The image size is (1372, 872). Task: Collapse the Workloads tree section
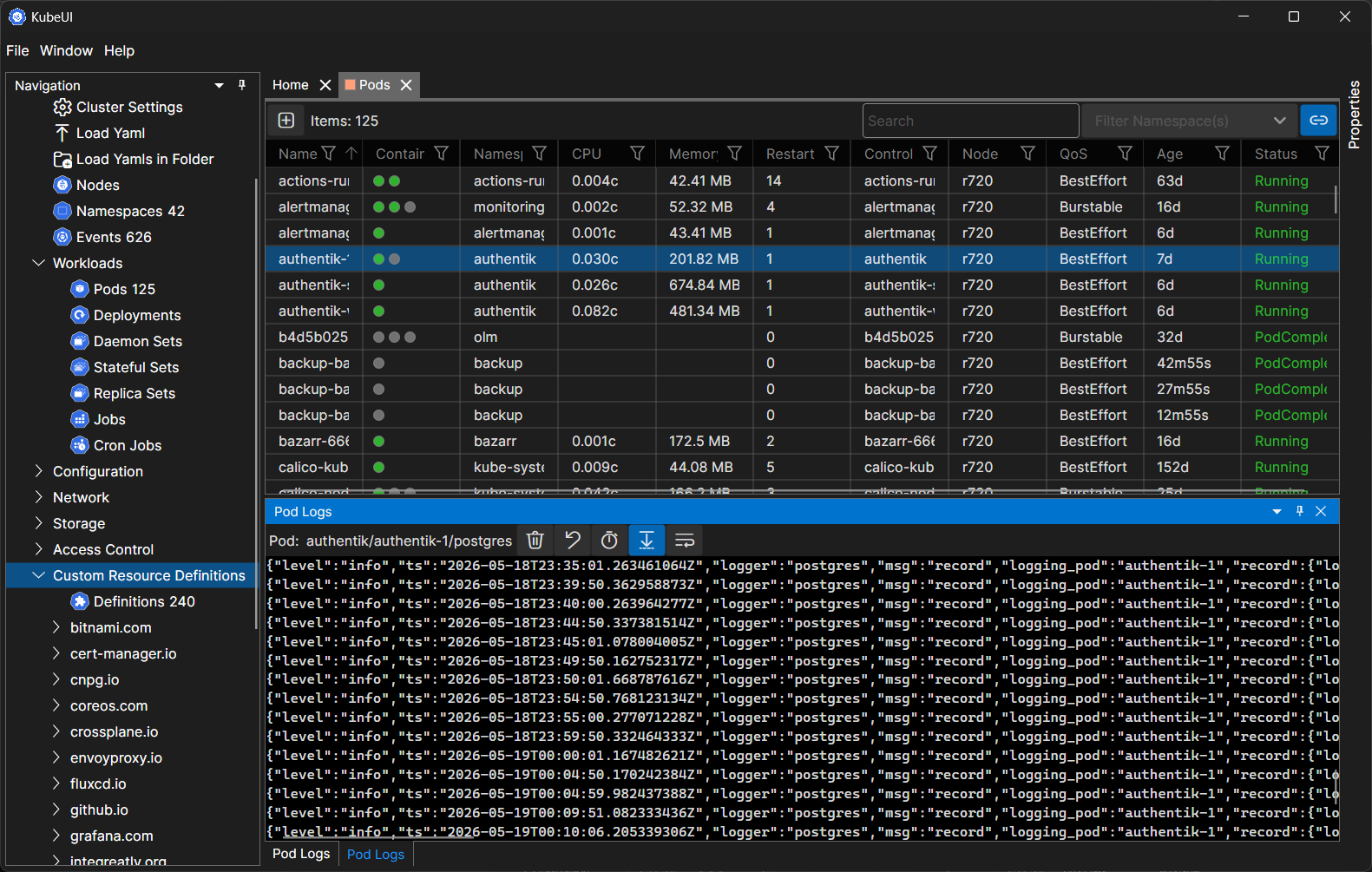(x=38, y=263)
